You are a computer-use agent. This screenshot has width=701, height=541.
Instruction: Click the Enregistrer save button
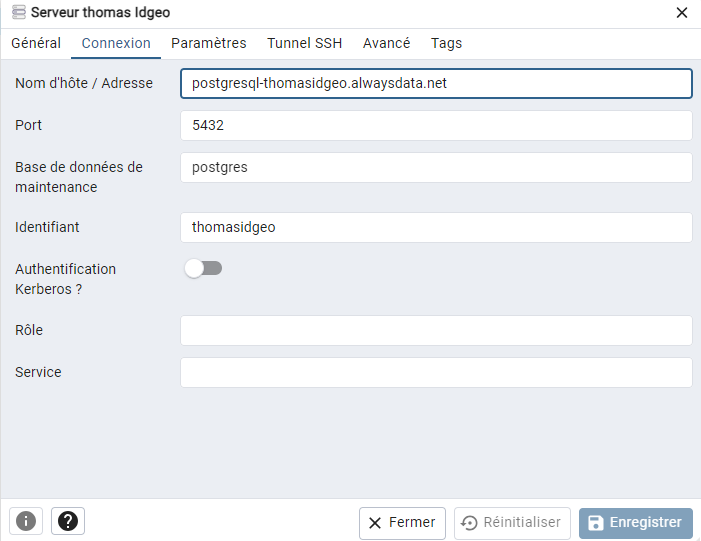click(635, 522)
